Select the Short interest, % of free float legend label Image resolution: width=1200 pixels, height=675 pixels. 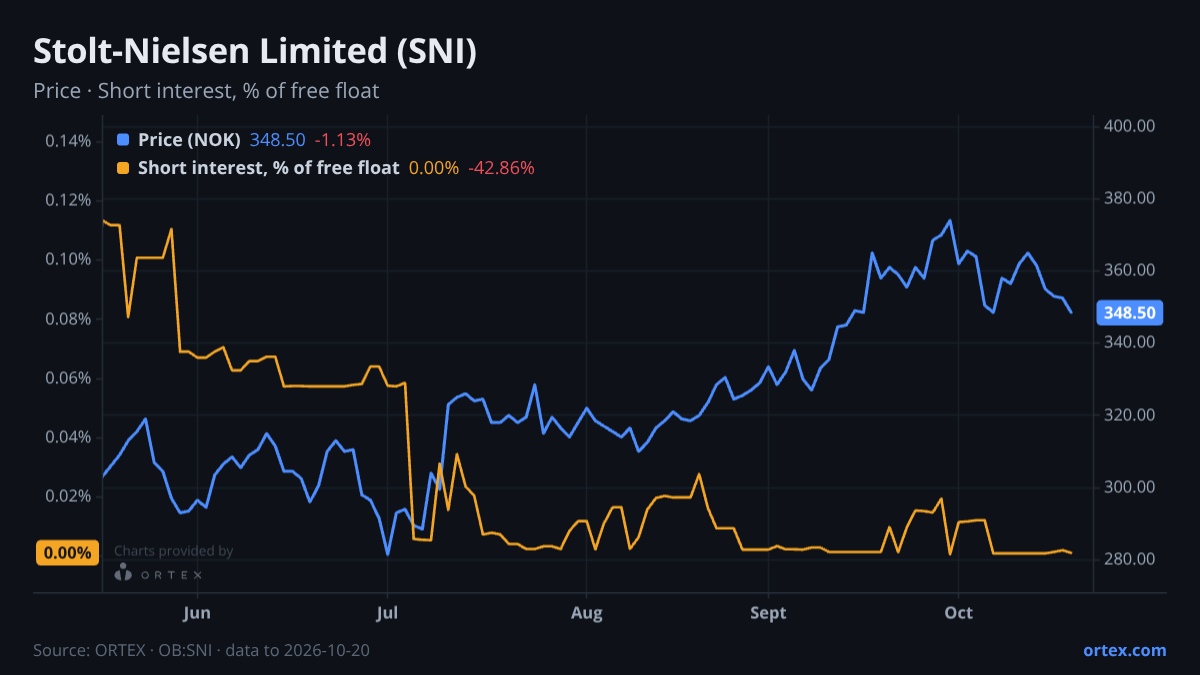268,168
